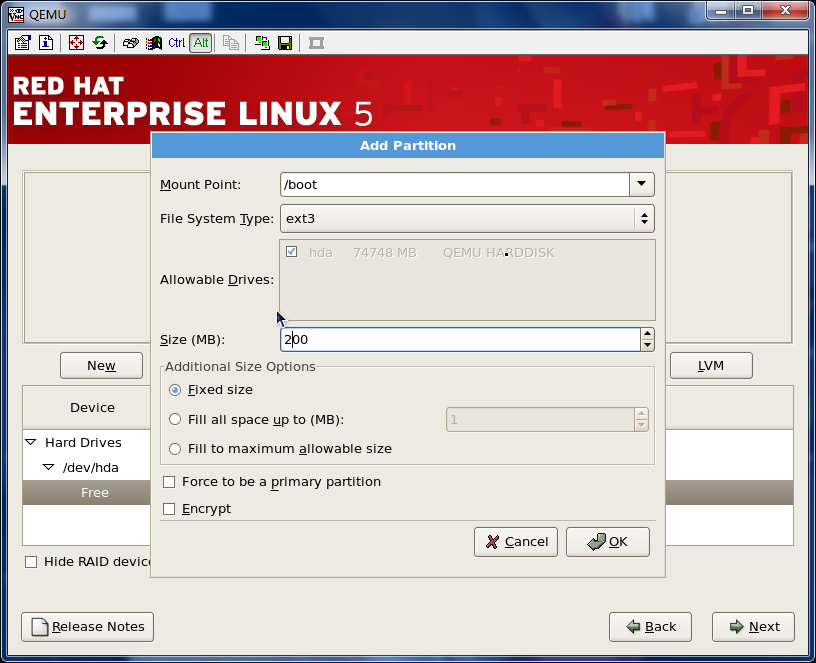The height and width of the screenshot is (663, 816).
Task: Increase the fill-up-to MB value spinner
Action: tap(641, 414)
